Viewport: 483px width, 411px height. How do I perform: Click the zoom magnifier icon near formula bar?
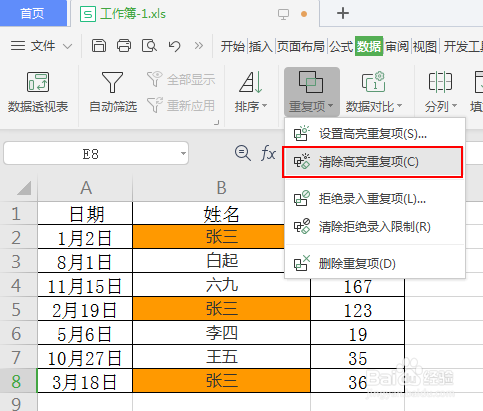pos(243,154)
